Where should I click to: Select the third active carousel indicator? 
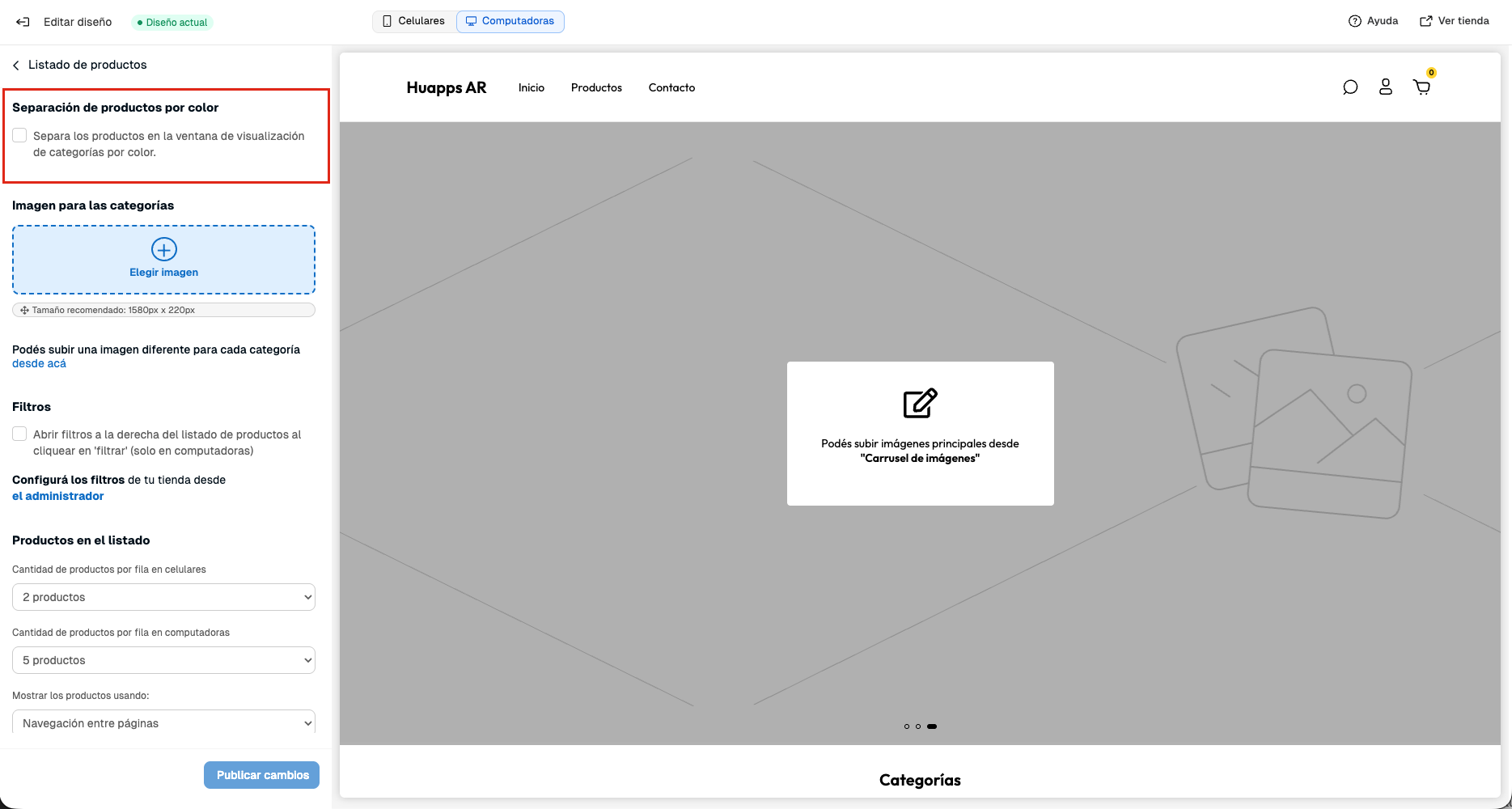[932, 726]
